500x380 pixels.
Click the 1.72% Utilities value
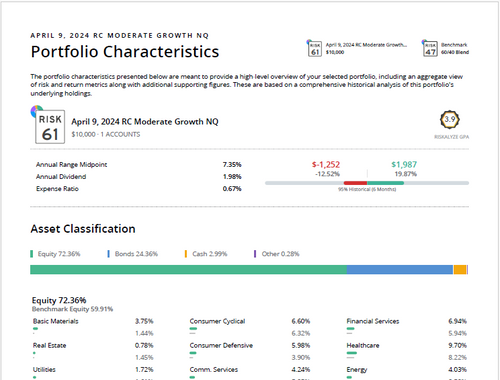[144, 370]
